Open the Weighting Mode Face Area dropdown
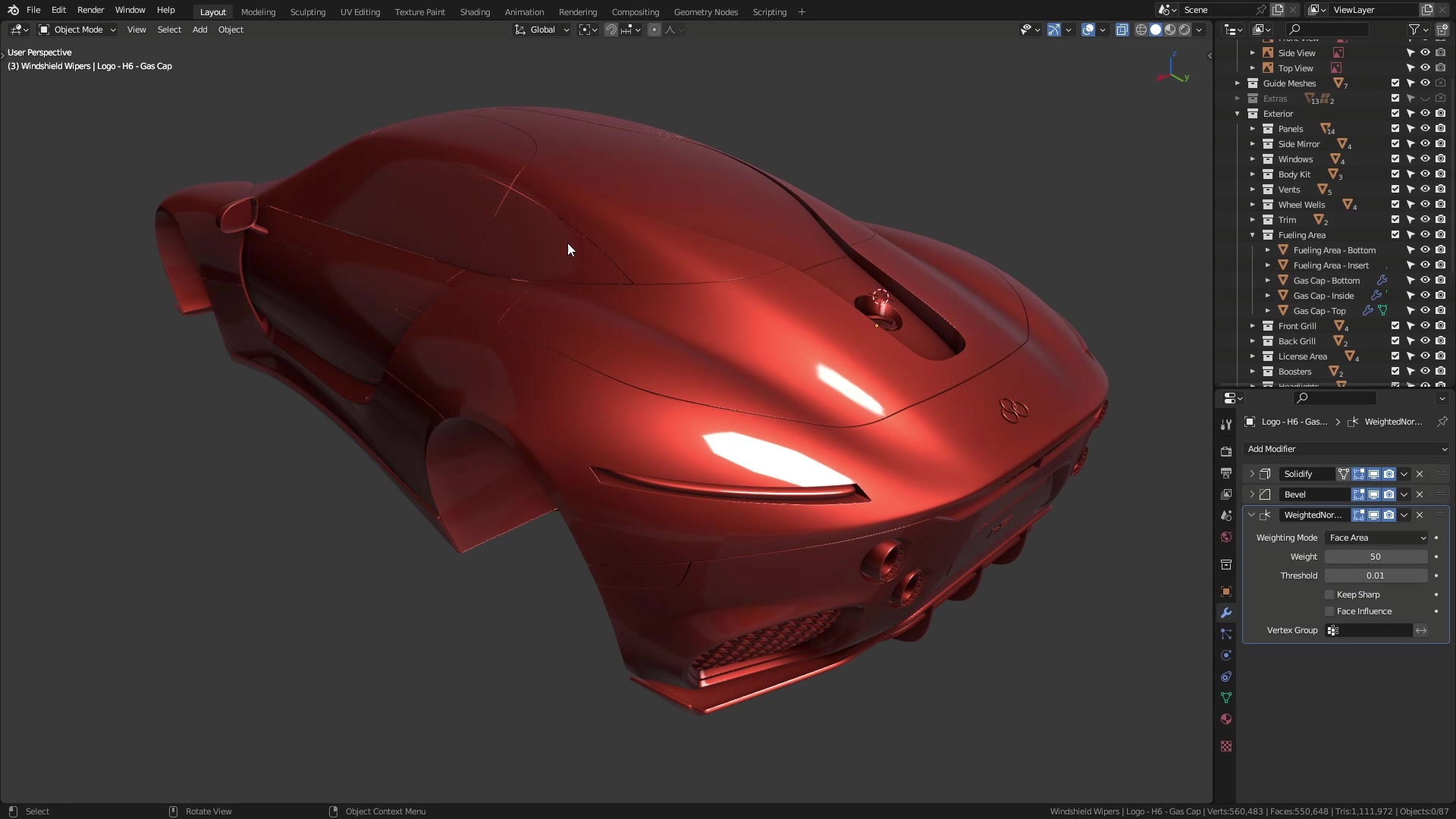The height and width of the screenshot is (819, 1456). pos(1376,538)
